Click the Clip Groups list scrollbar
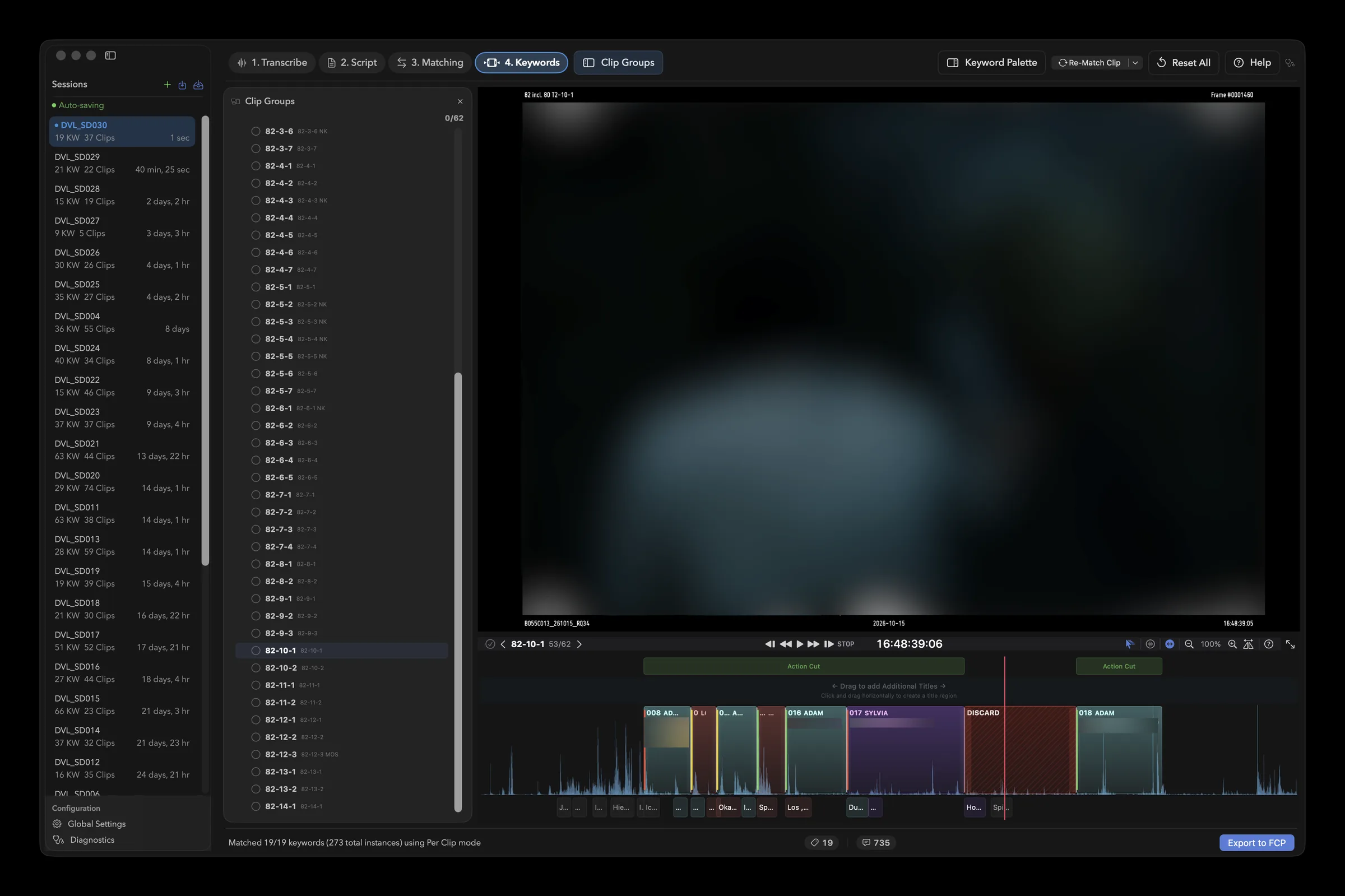This screenshot has width=1345, height=896. [458, 592]
